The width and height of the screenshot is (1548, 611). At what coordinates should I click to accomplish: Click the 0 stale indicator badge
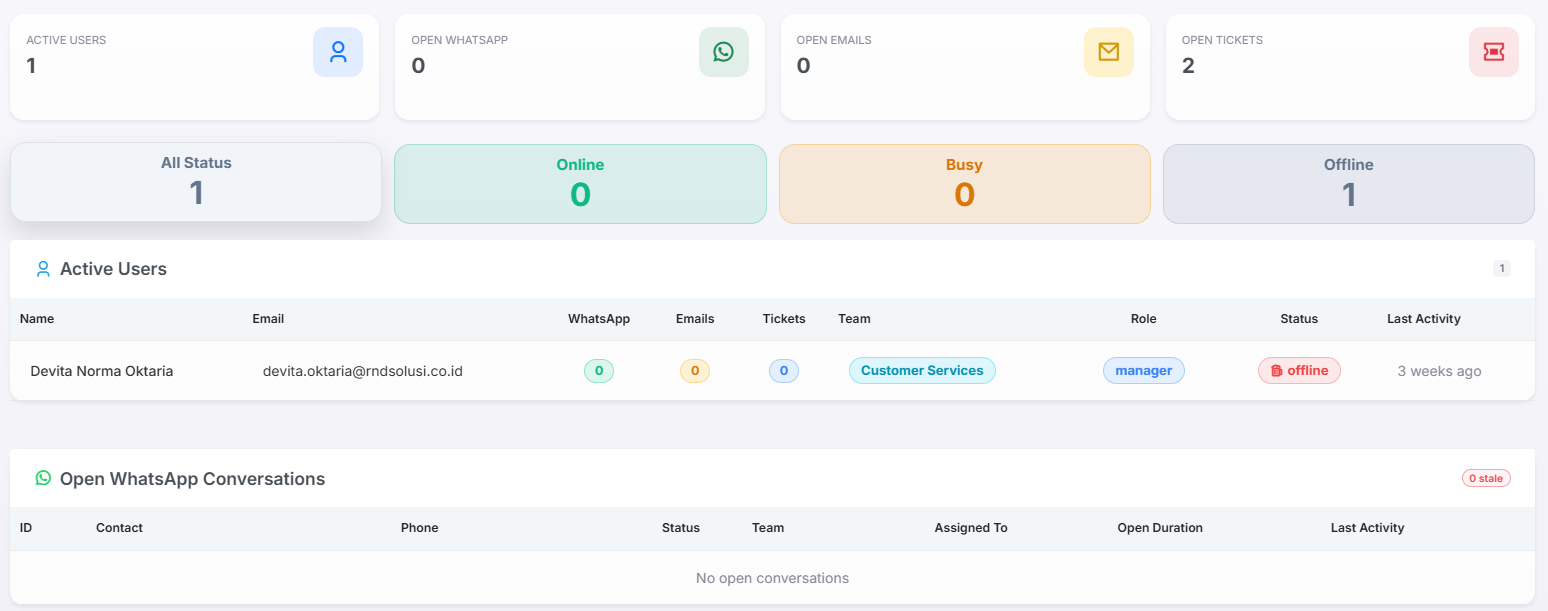1486,478
